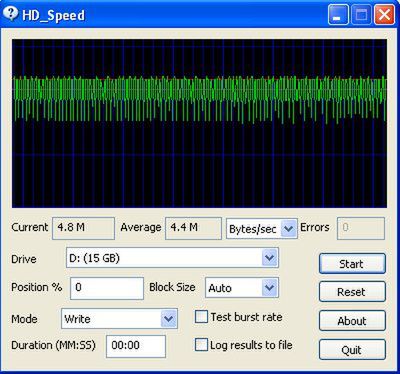Open the About dialog
The width and height of the screenshot is (400, 374).
tap(352, 321)
